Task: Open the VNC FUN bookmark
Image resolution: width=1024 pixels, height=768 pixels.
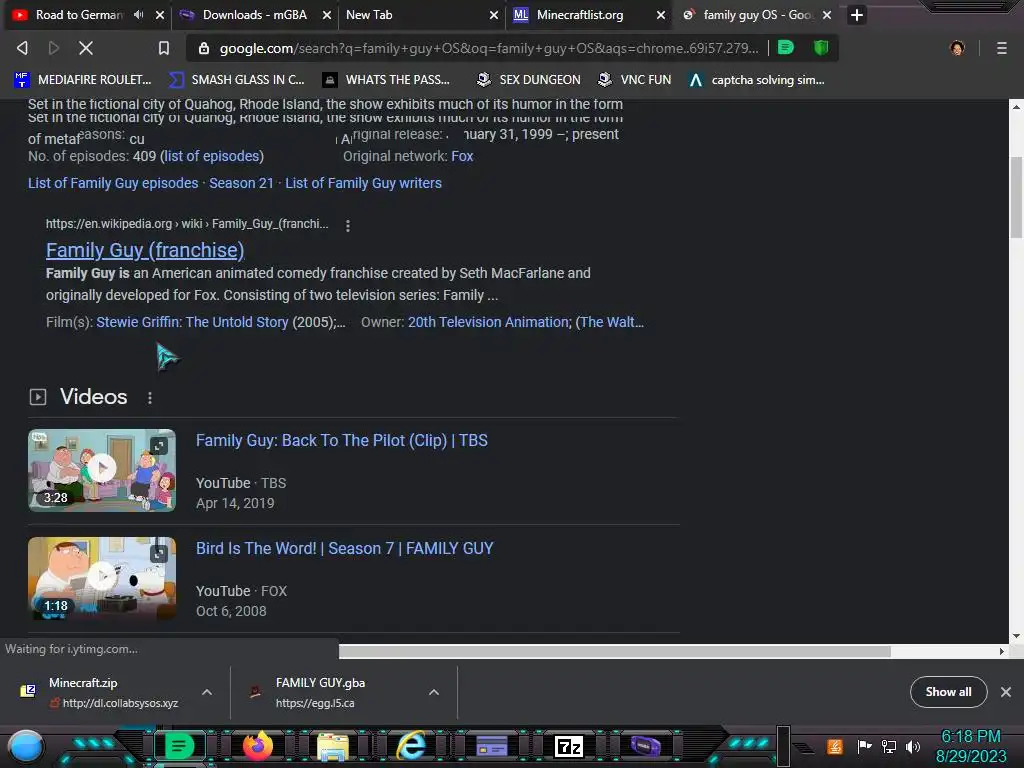Action: click(x=635, y=80)
